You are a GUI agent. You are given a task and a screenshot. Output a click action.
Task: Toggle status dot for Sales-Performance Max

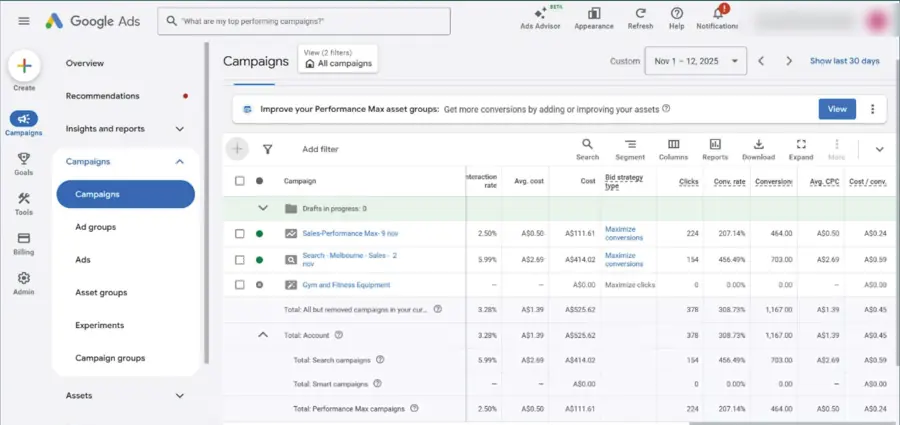pos(259,234)
